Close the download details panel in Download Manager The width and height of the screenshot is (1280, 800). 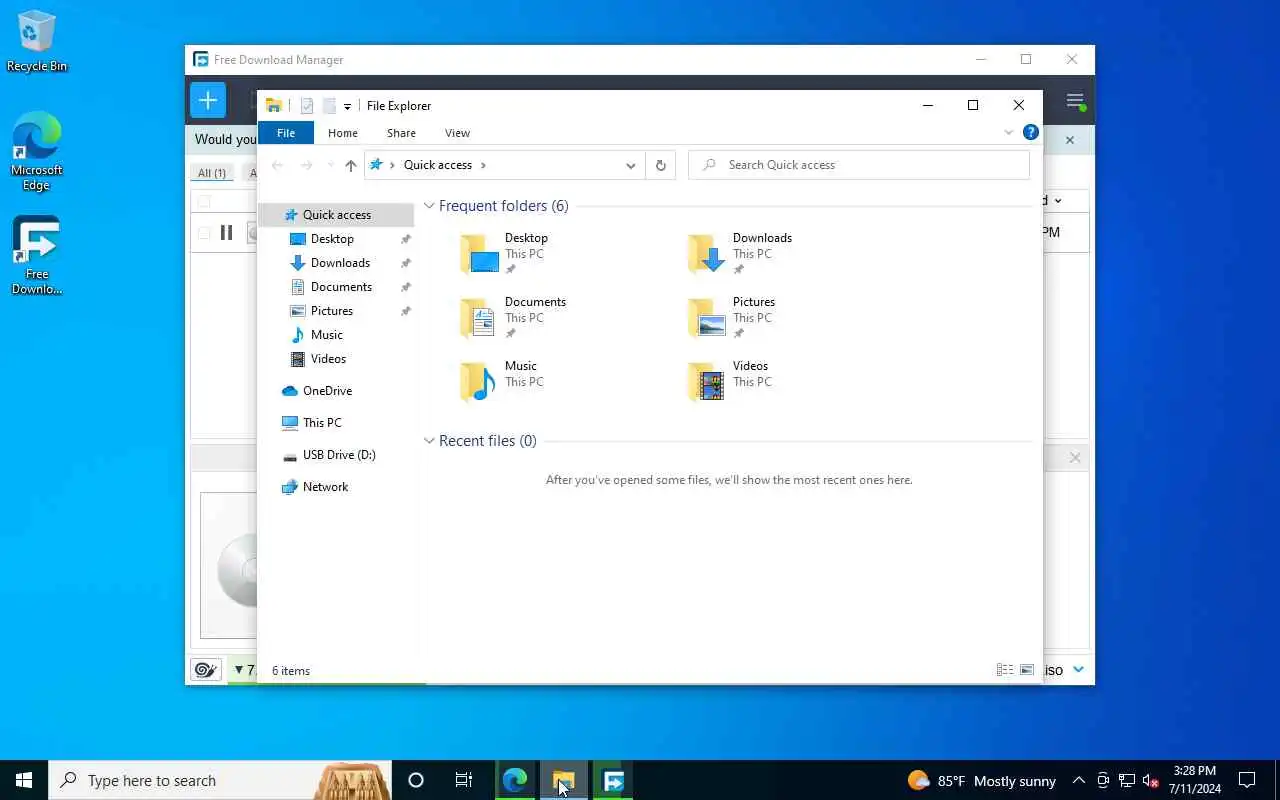pos(1075,458)
